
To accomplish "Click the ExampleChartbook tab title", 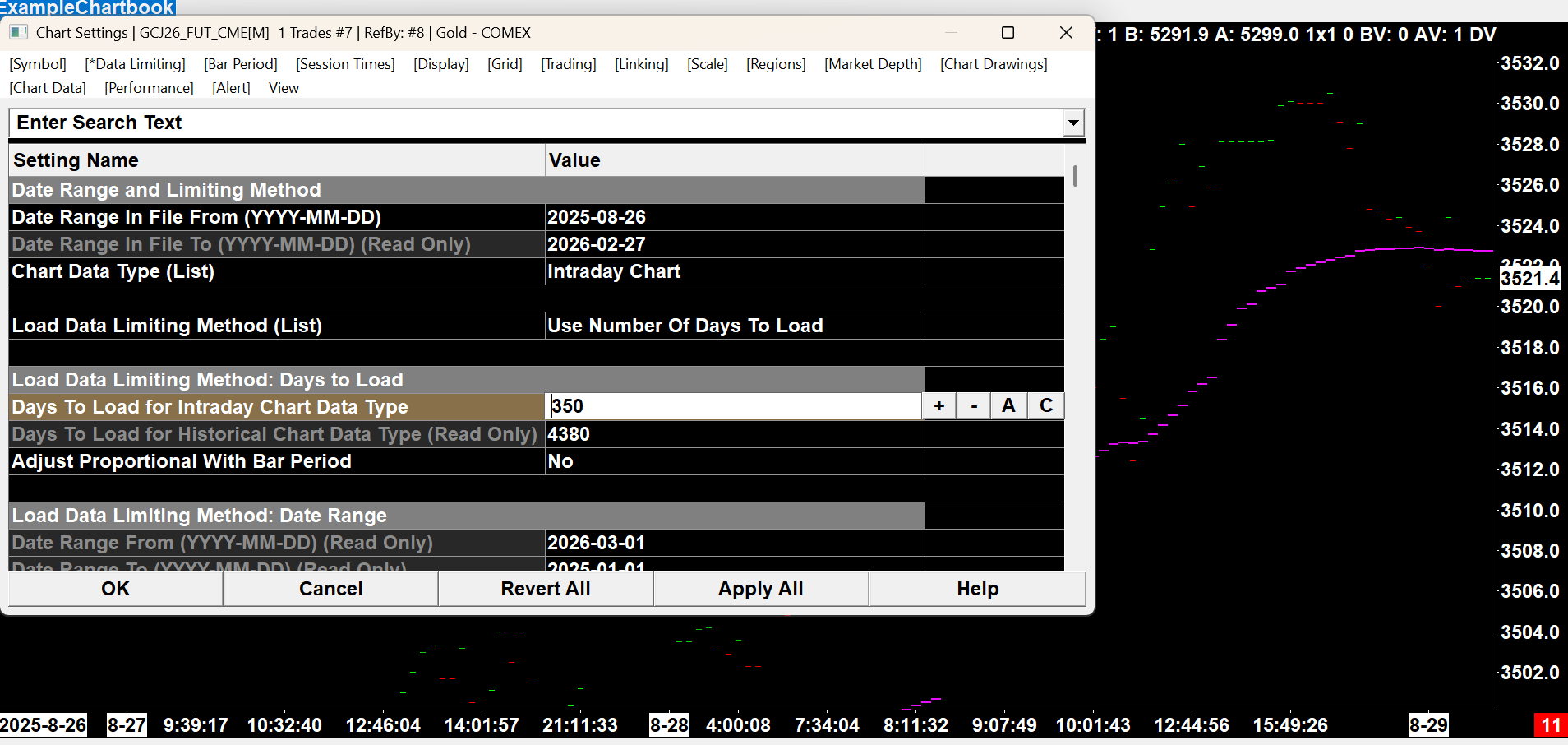I will tap(87, 8).
